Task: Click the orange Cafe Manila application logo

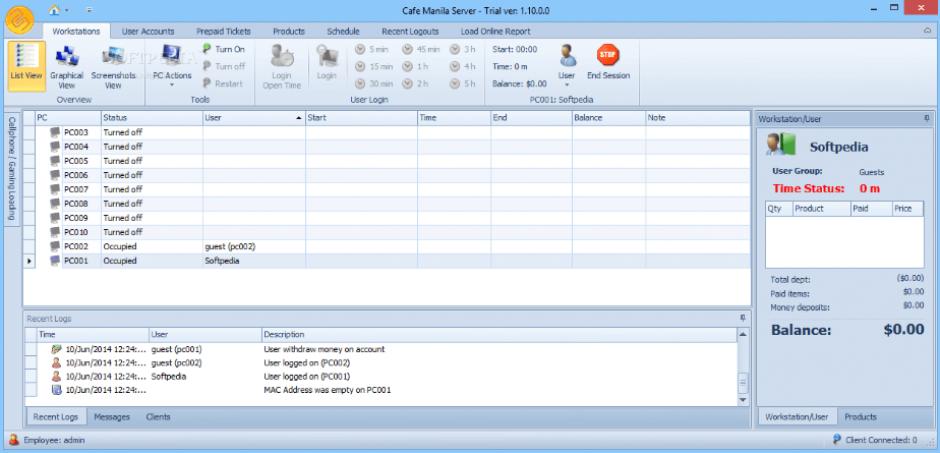Action: 19,20
